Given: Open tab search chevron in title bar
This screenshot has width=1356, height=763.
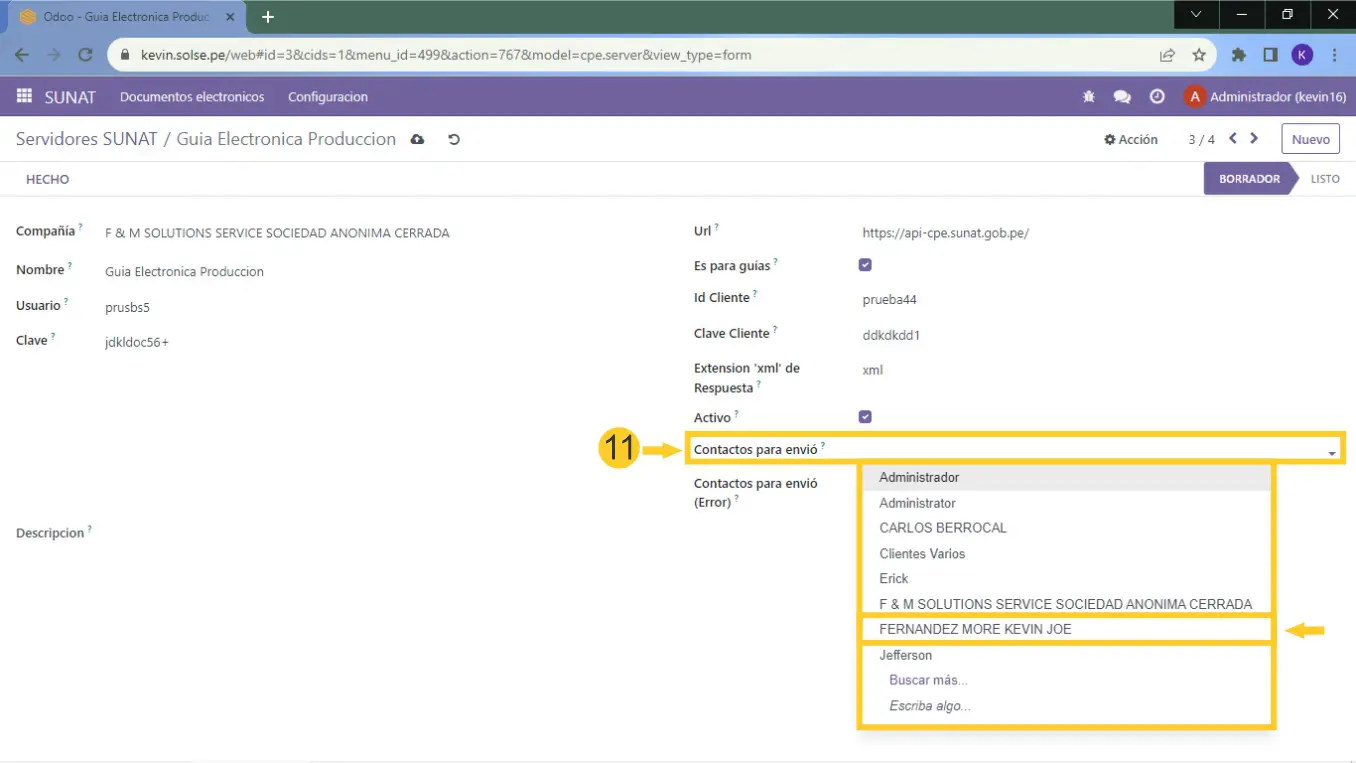Looking at the screenshot, I should 1196,15.
